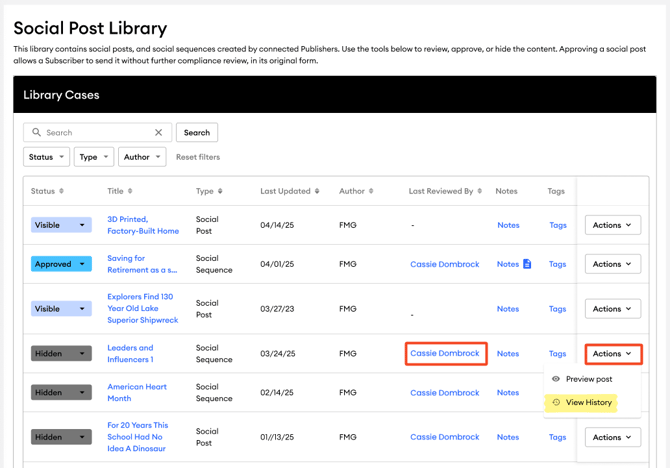Open 3D Printed, Factory-Built Home post

(x=142, y=225)
